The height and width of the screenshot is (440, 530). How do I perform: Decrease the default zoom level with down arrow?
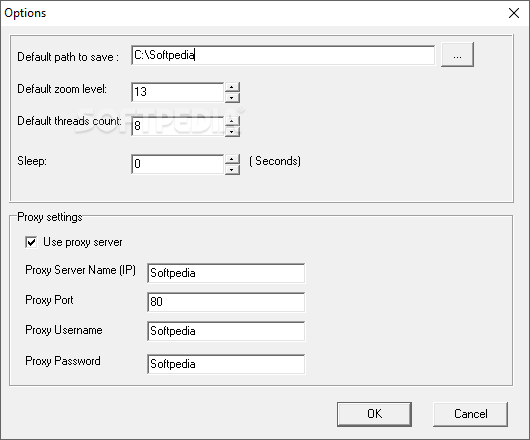click(232, 98)
